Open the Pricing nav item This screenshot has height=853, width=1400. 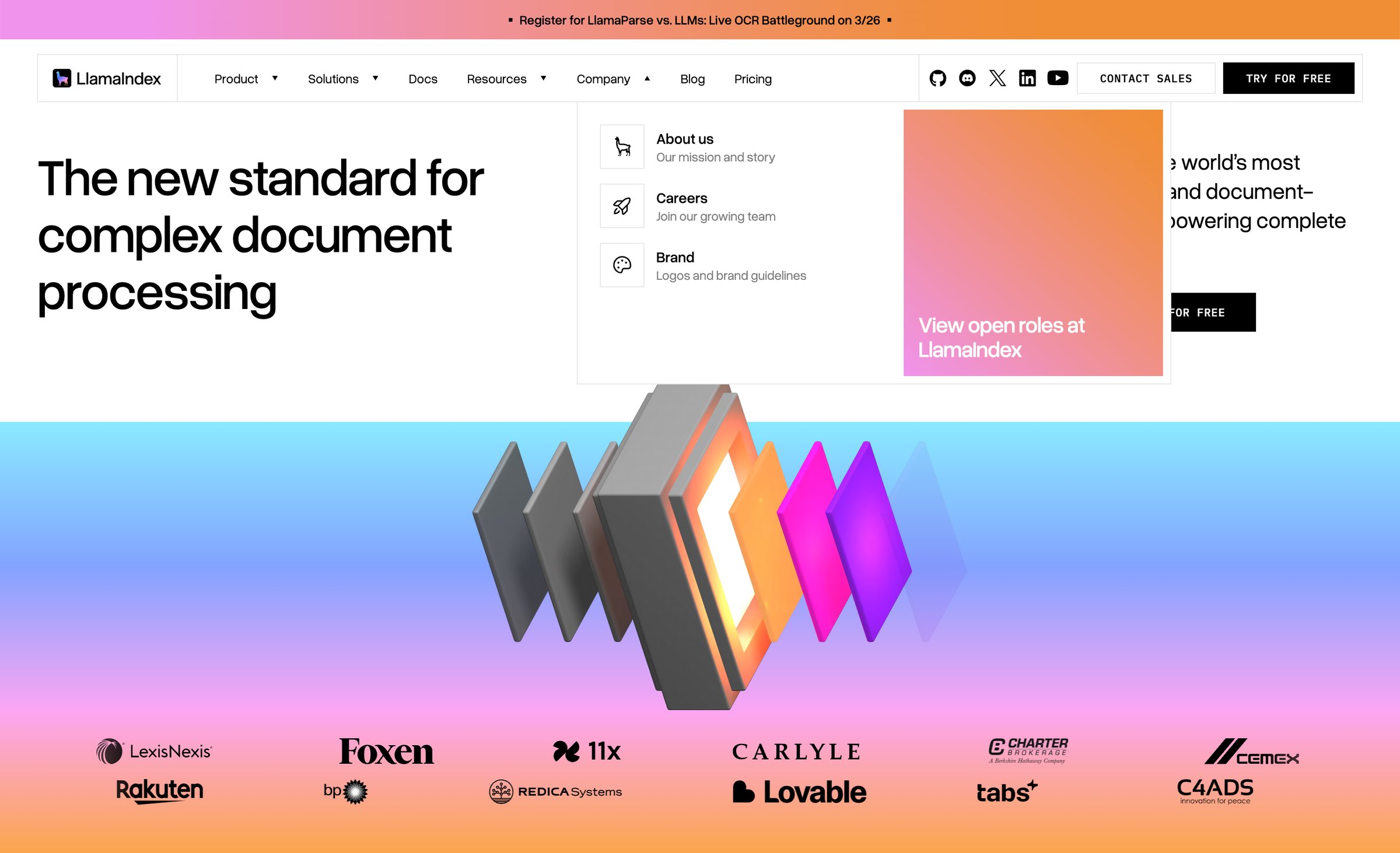pyautogui.click(x=752, y=79)
